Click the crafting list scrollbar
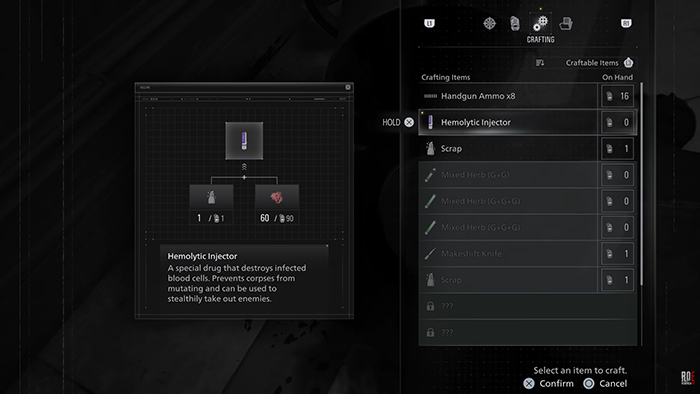Screen dimensions: 700x394 pos(642,184)
